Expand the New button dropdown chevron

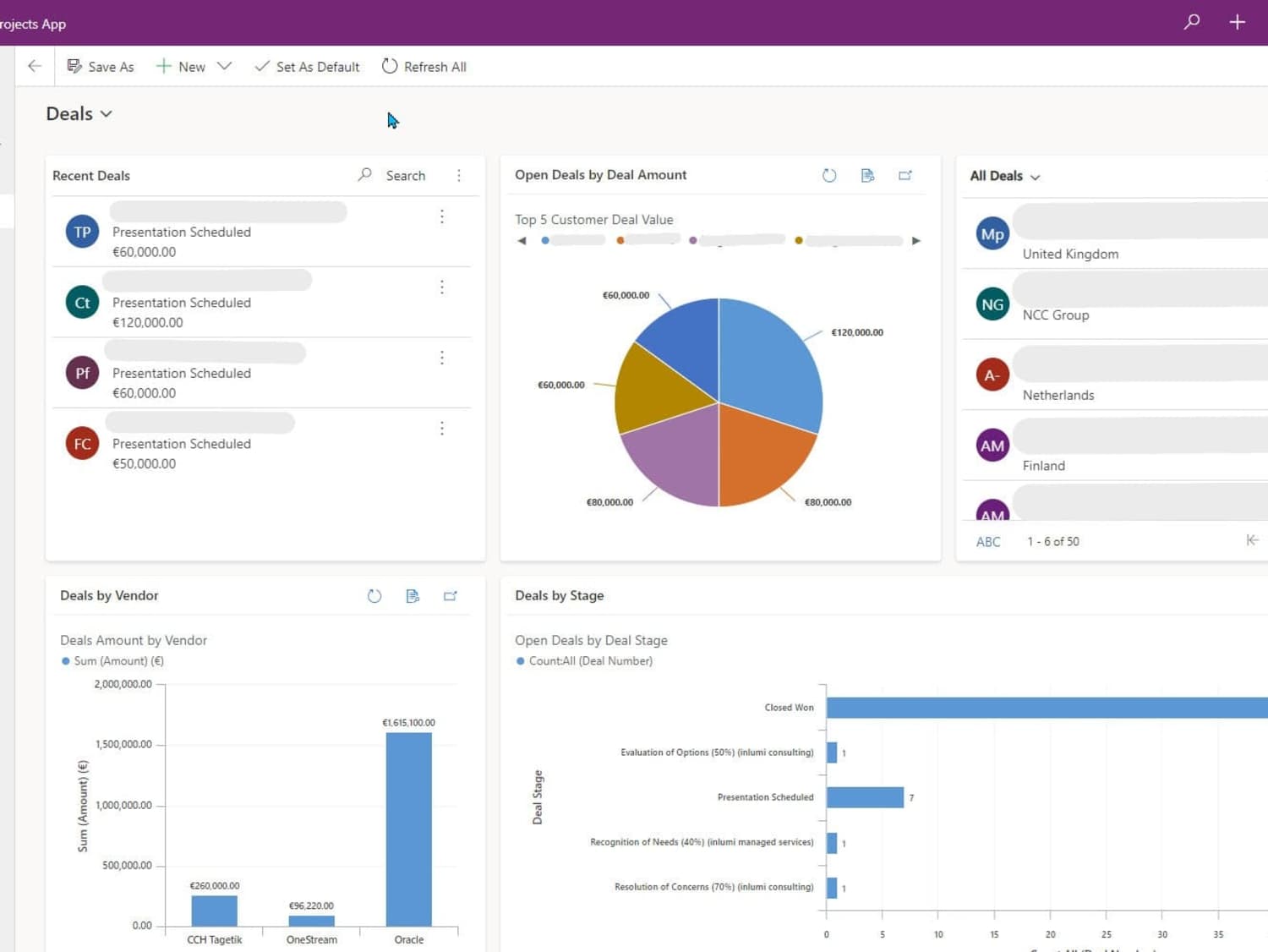coord(224,66)
